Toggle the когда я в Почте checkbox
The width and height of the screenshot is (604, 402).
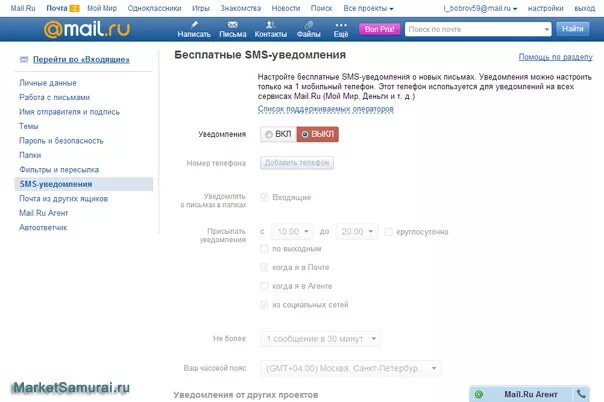point(264,267)
